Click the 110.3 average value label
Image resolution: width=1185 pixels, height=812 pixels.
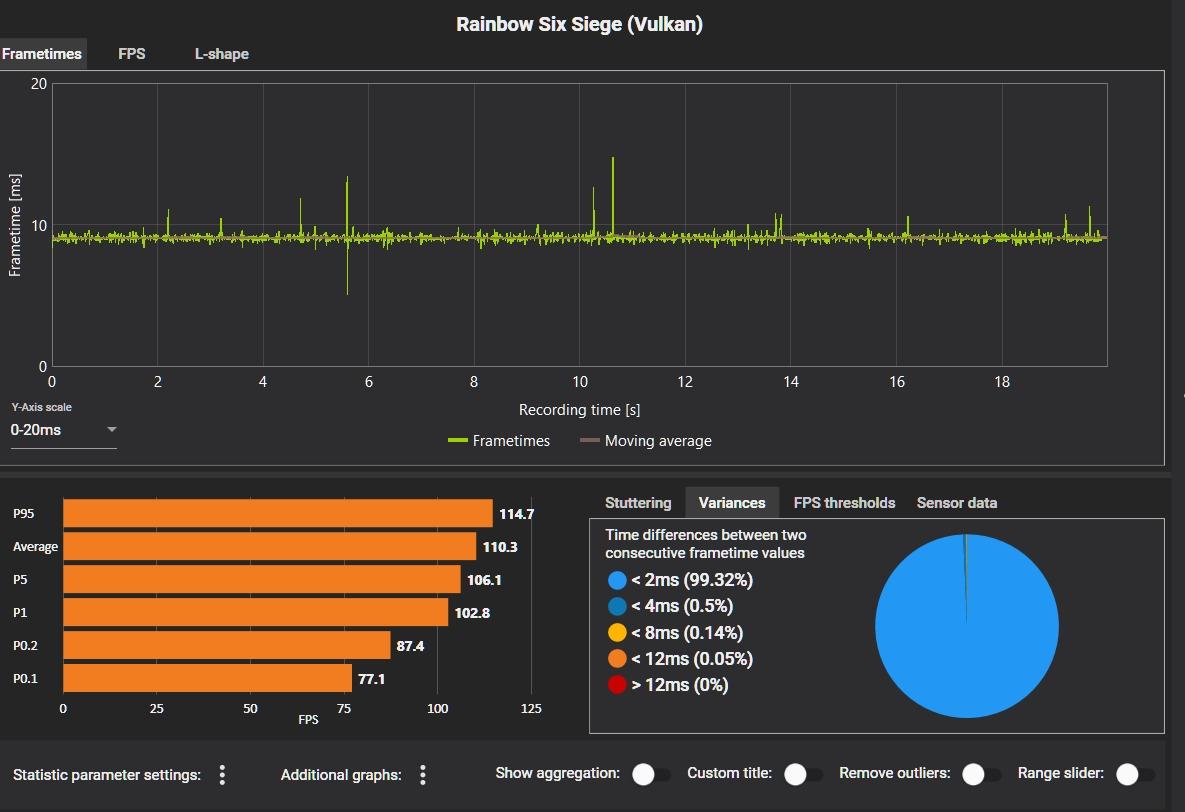[x=500, y=547]
